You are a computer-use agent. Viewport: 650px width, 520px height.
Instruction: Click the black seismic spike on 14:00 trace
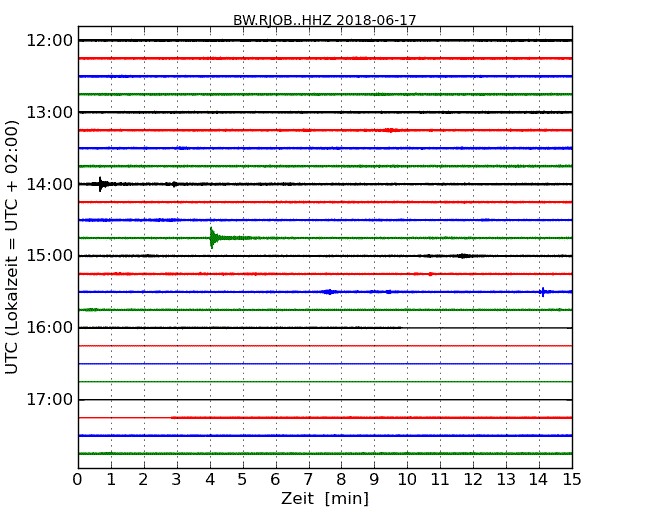click(x=101, y=184)
